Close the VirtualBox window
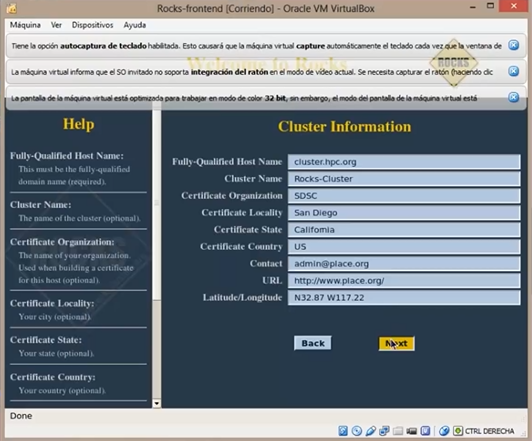Viewport: 532px width, 441px height. pyautogui.click(x=514, y=6)
